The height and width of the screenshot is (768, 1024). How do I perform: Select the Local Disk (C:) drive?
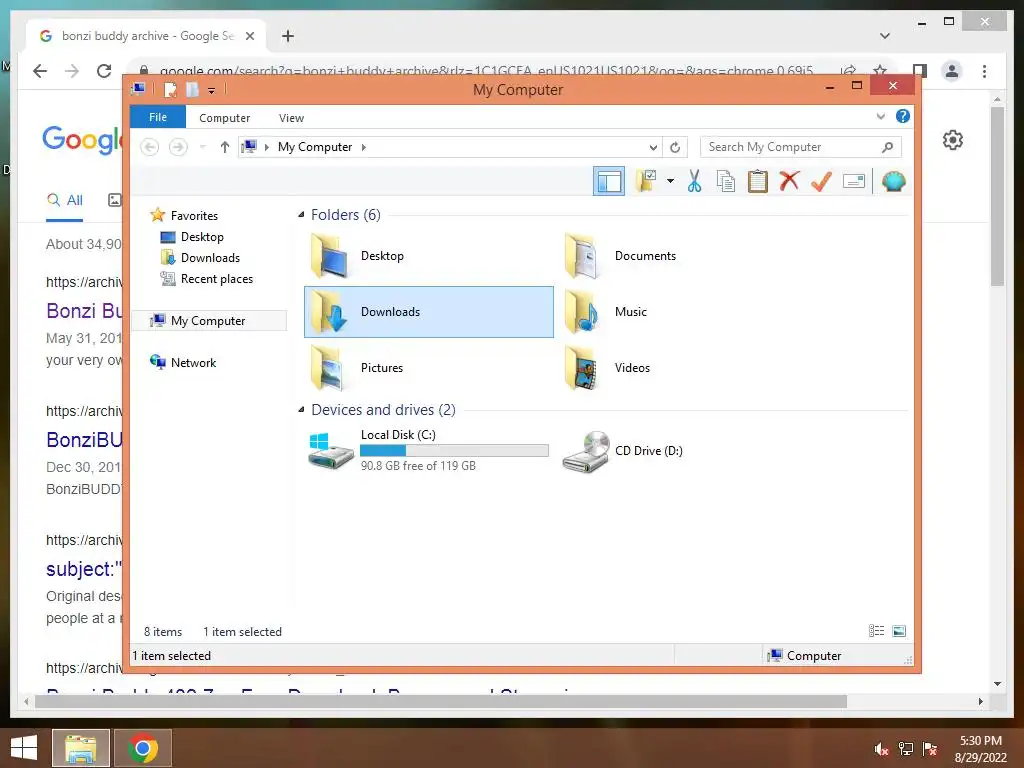[428, 451]
